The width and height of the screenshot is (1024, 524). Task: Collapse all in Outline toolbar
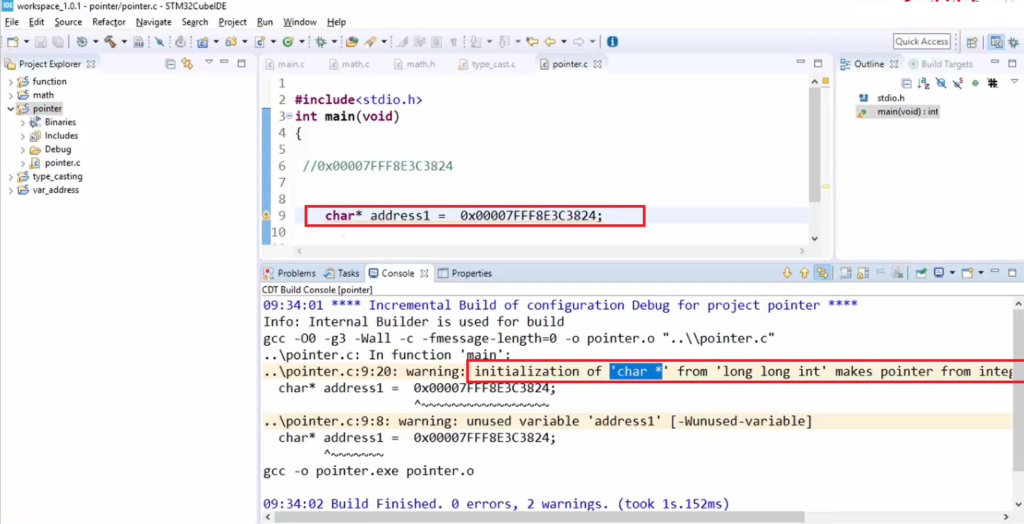906,83
